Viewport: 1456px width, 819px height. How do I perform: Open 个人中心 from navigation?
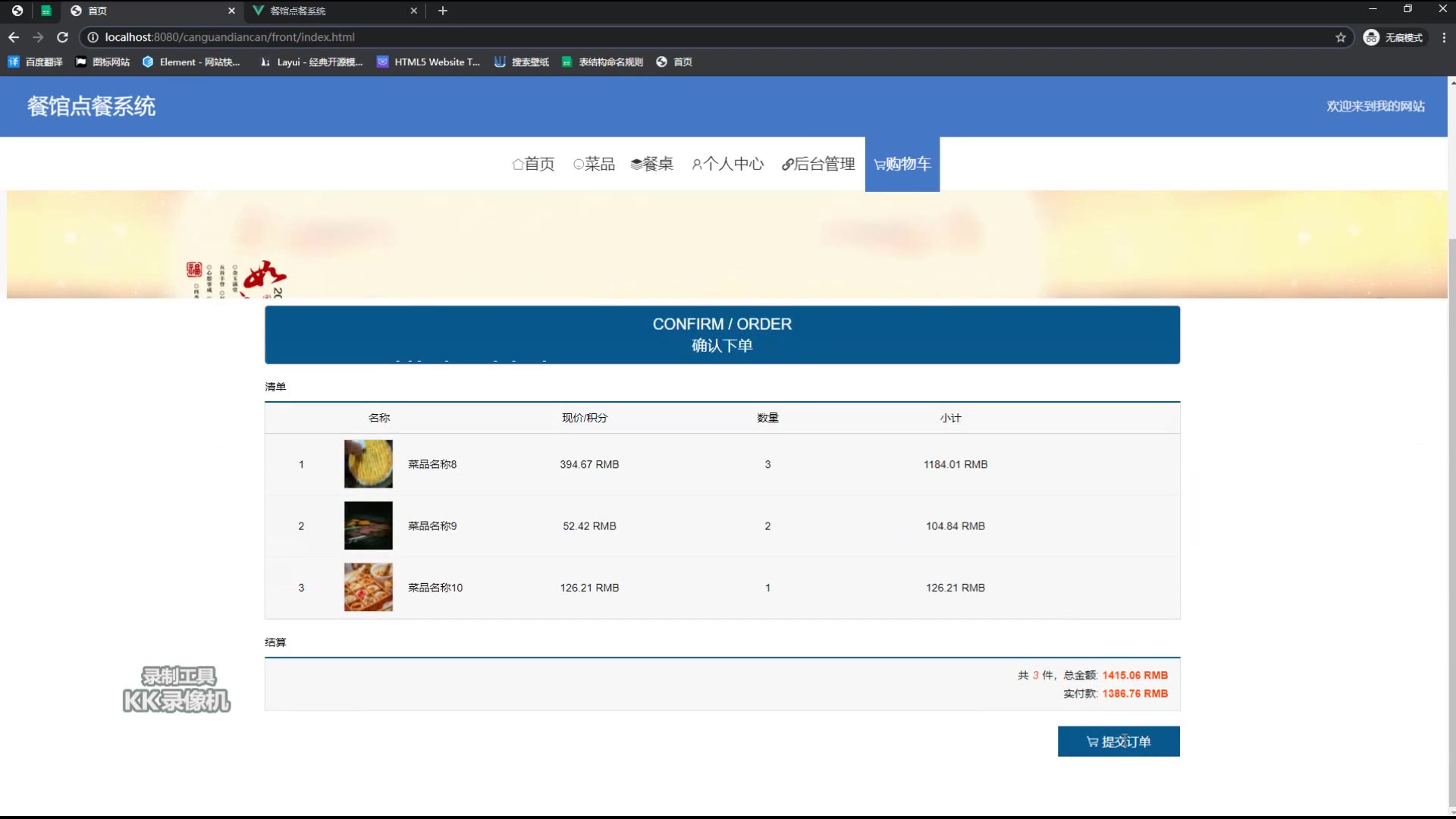tap(727, 164)
